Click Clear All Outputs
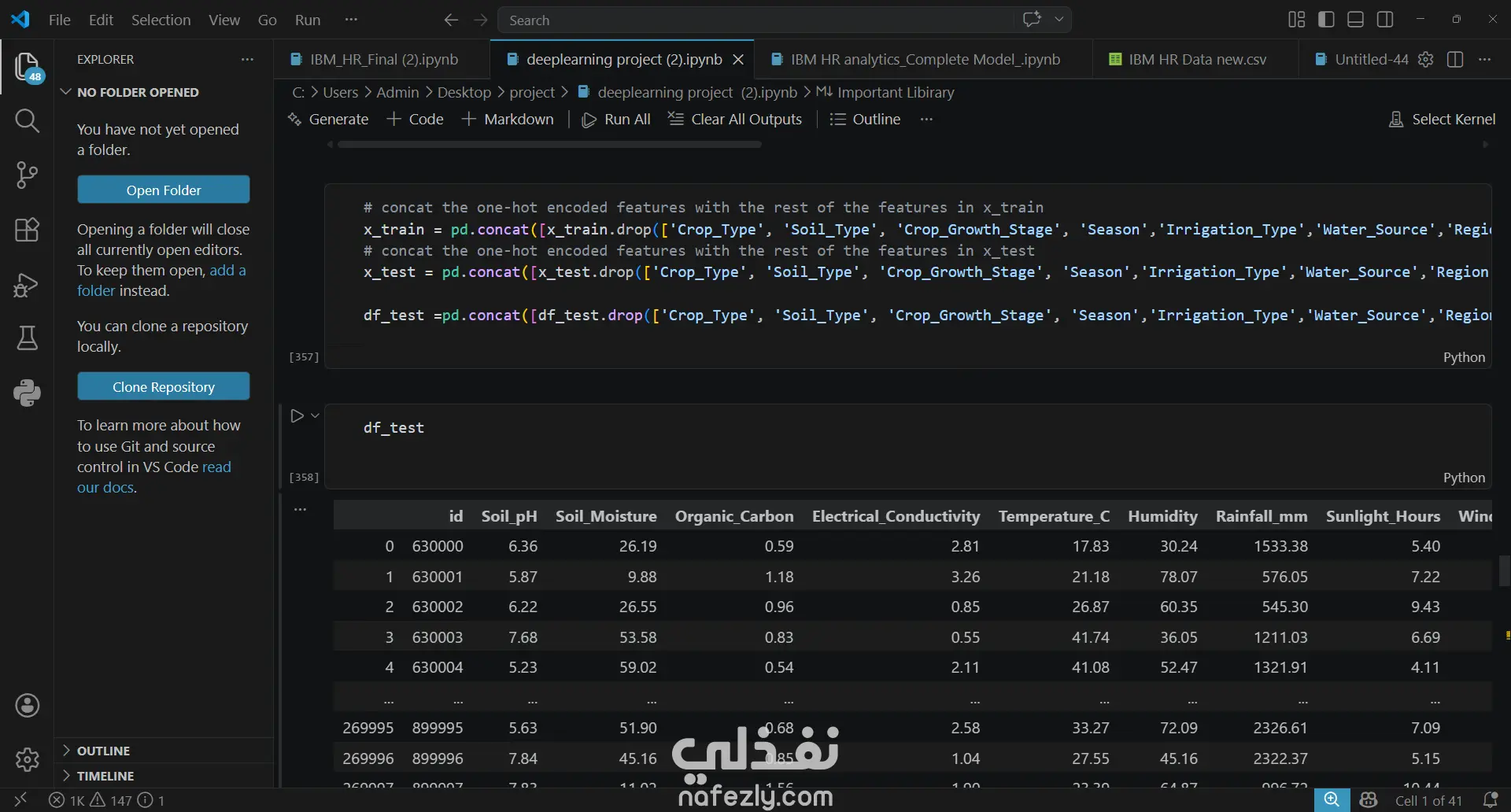 coord(735,119)
